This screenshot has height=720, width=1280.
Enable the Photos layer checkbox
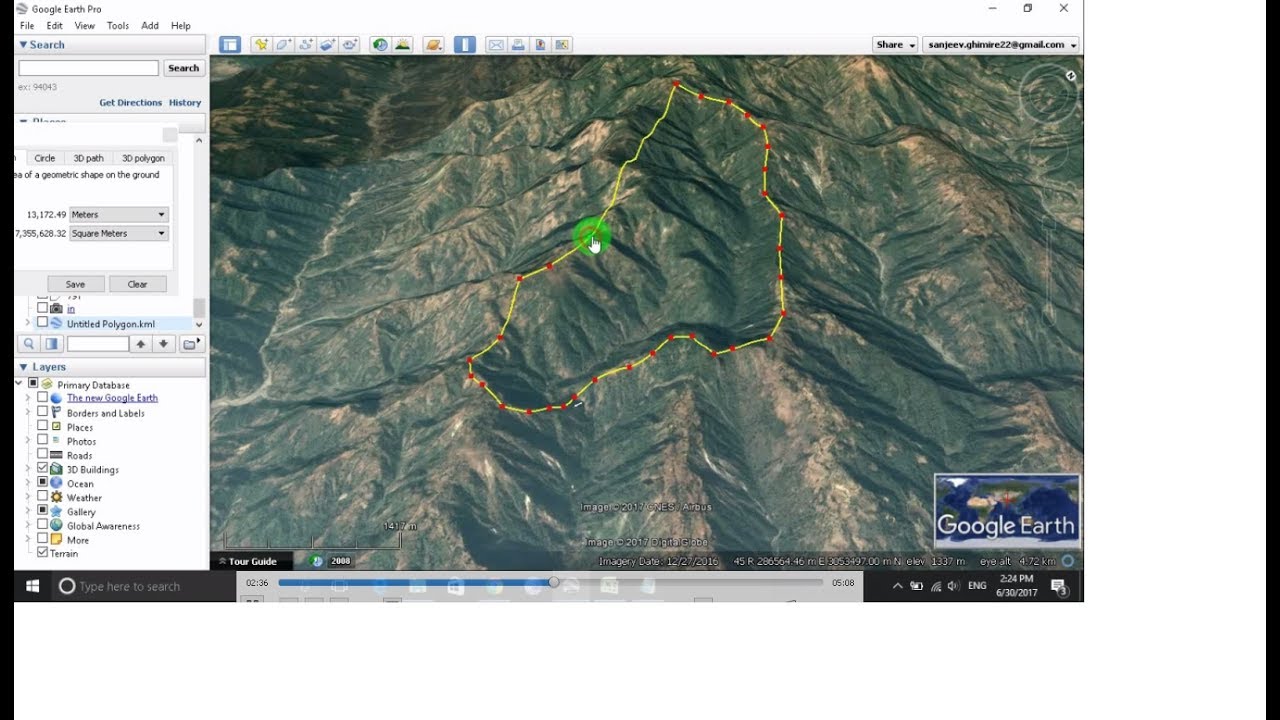coord(42,440)
